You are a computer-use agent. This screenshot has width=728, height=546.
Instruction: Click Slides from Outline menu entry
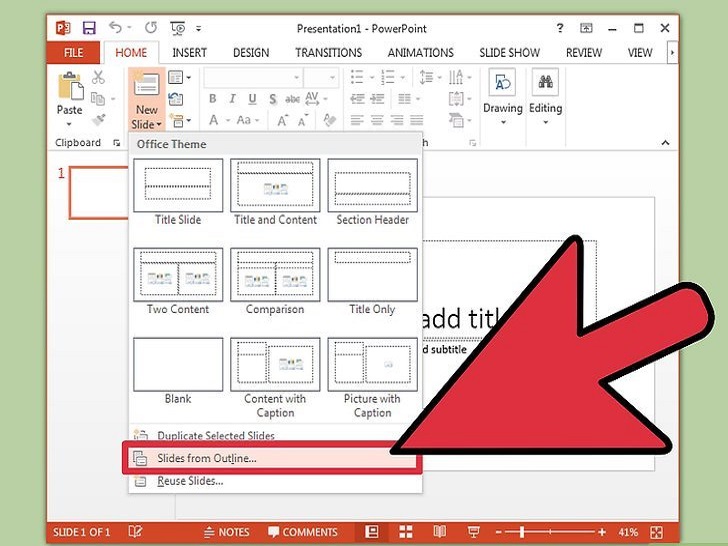point(273,458)
